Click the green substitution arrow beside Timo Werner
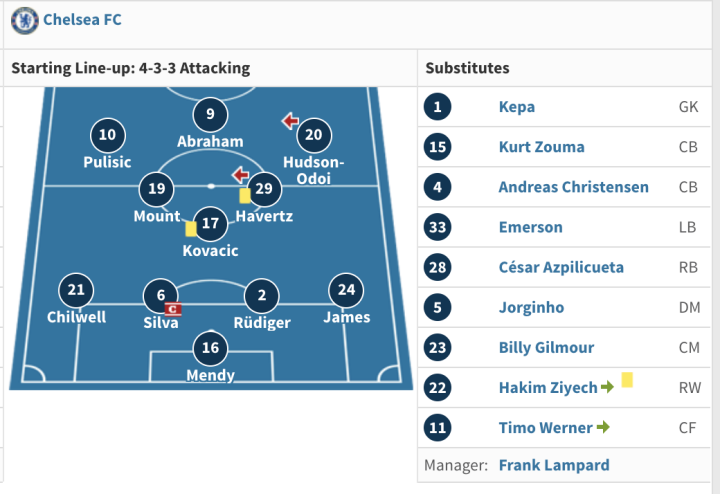Screen dimensions: 720x494 click(603, 428)
